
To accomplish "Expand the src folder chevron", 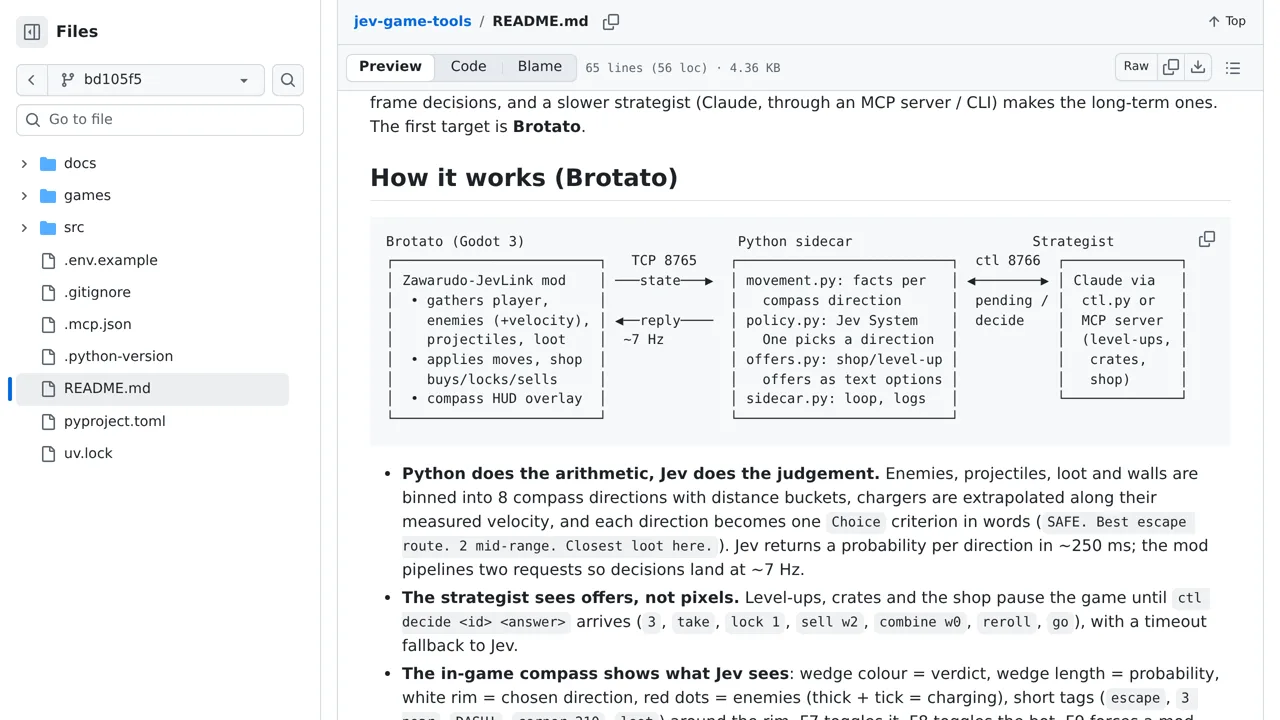I will [x=24, y=228].
